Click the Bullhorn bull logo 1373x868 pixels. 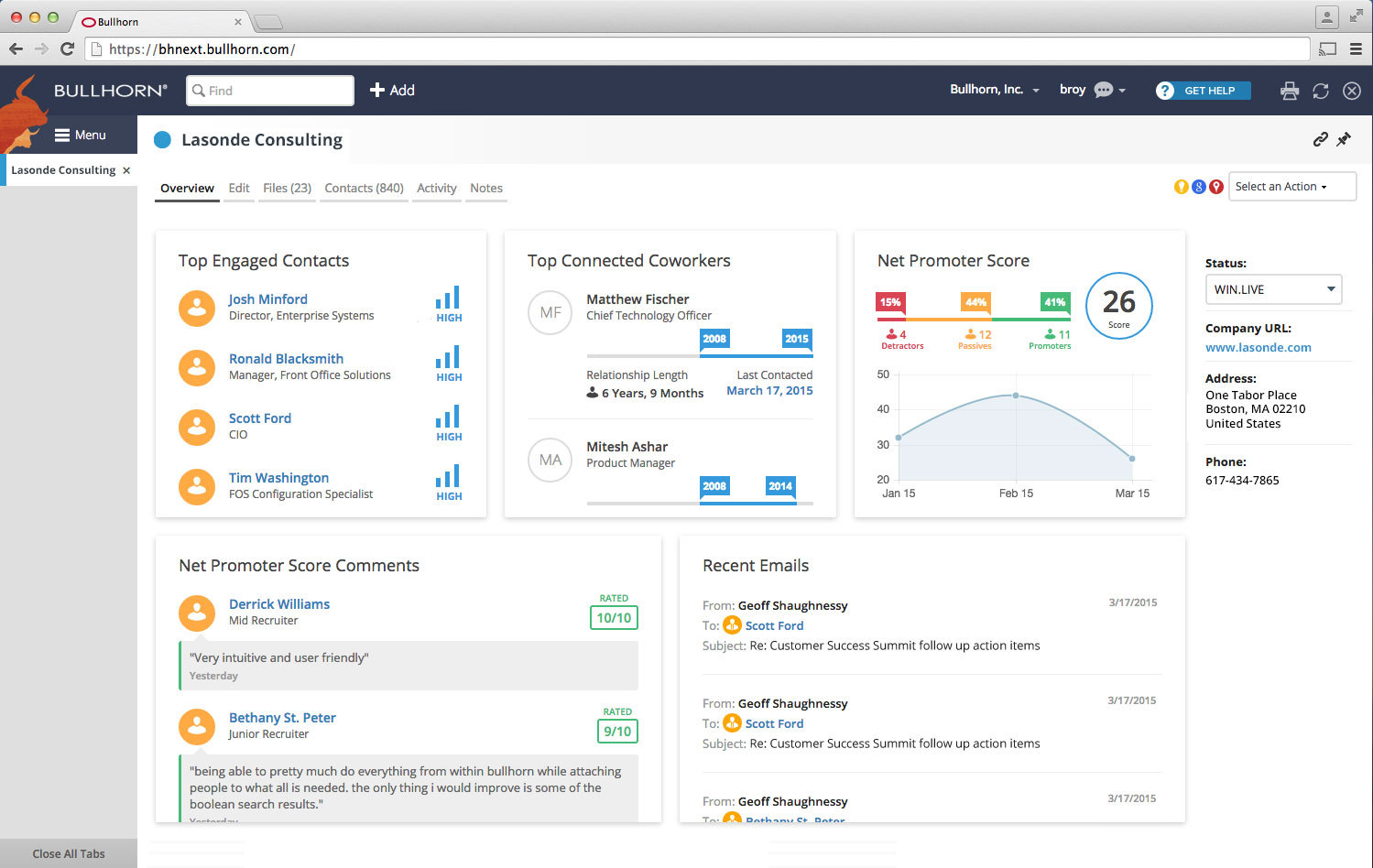23,114
